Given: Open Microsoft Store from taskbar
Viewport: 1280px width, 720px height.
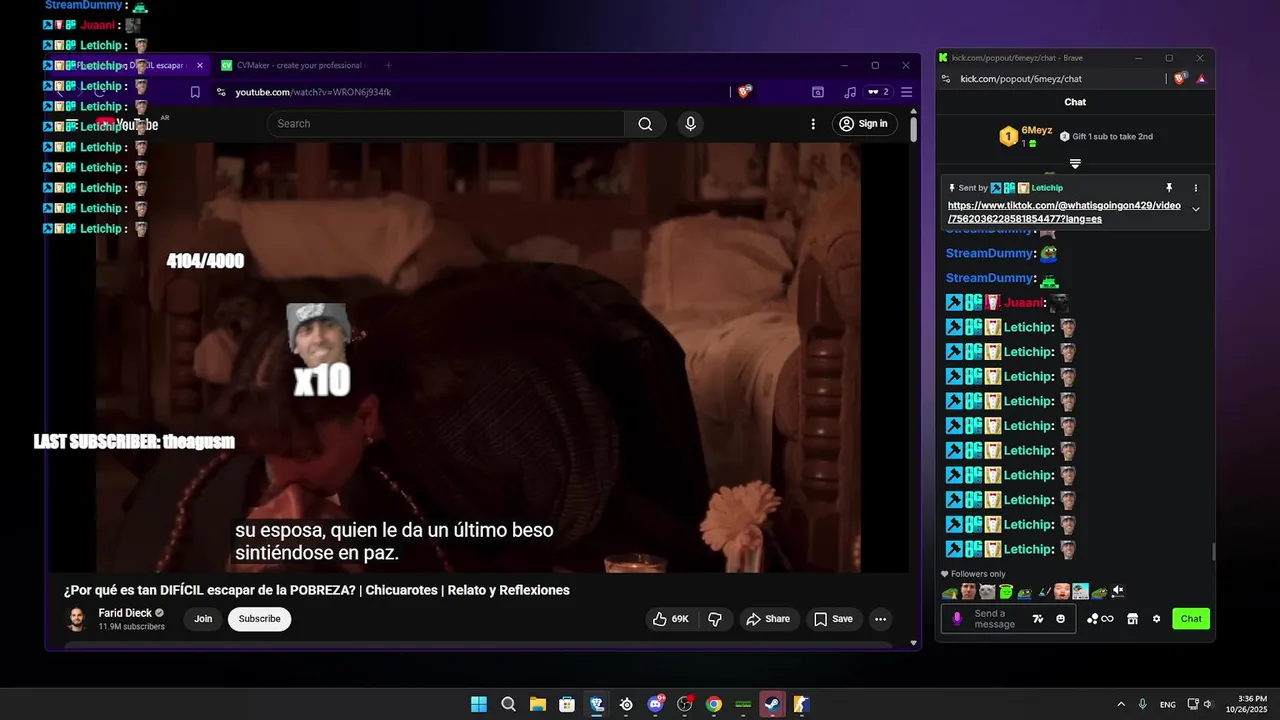Looking at the screenshot, I should 567,704.
